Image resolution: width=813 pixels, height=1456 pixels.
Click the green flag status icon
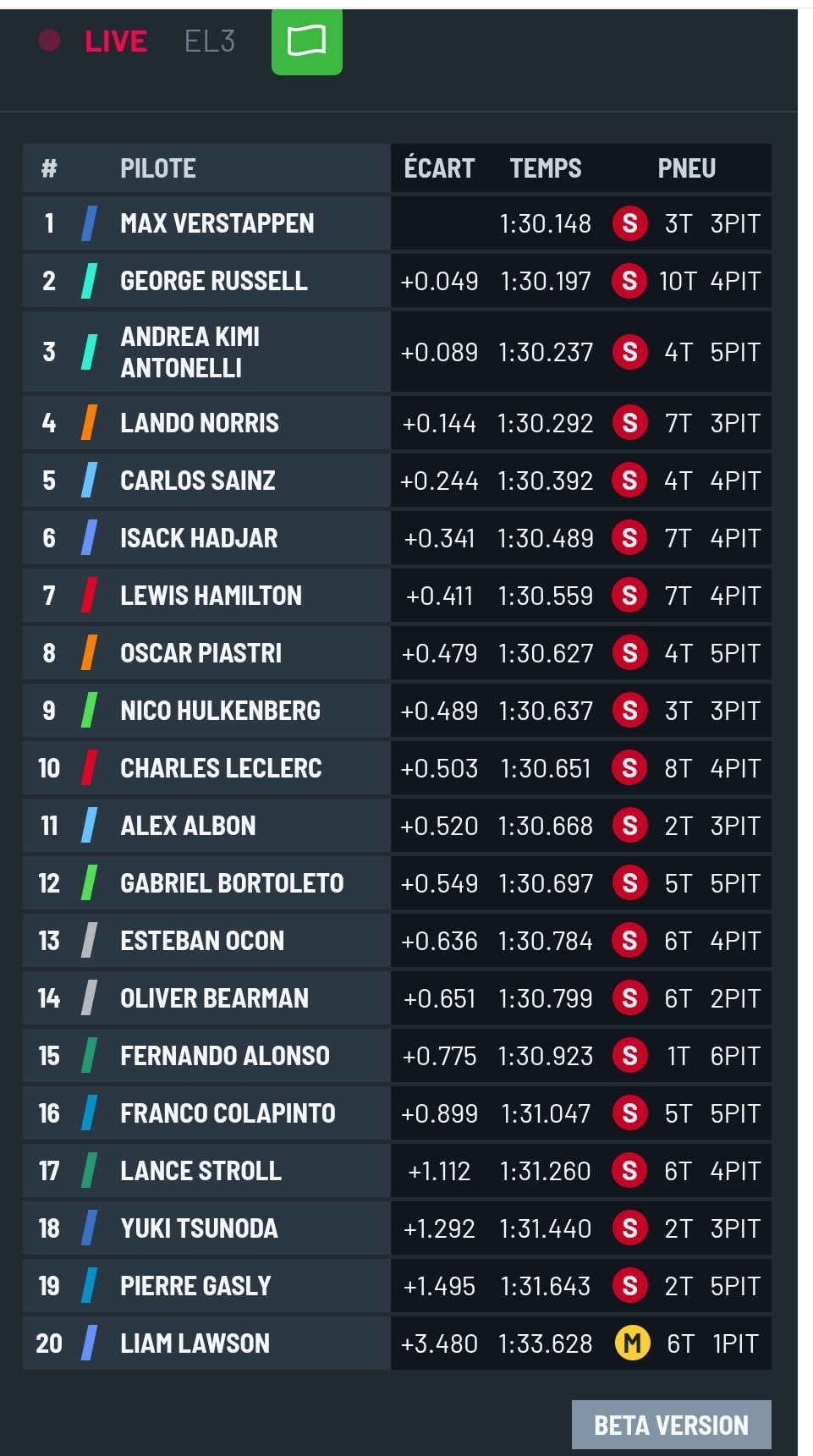tap(306, 41)
